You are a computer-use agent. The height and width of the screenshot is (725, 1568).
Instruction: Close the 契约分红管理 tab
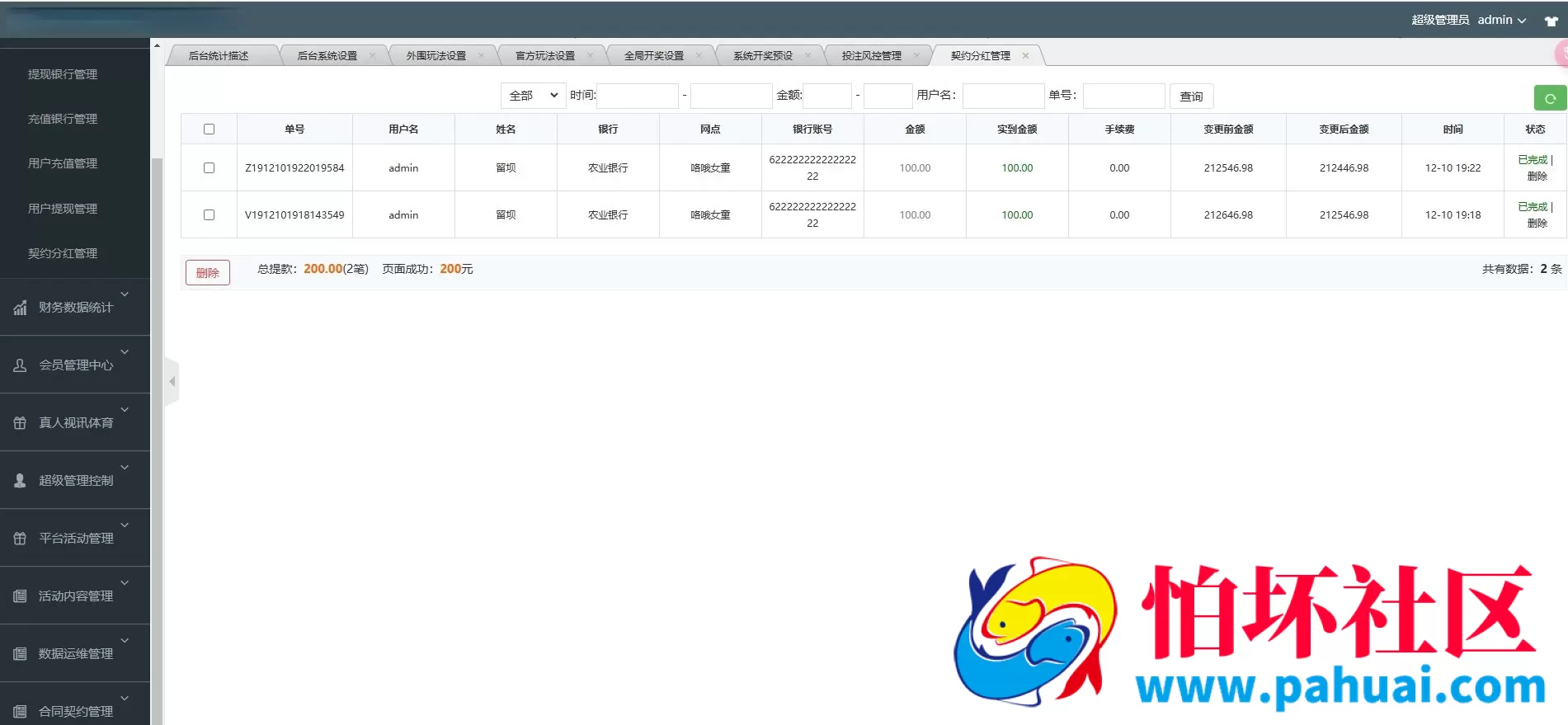[1025, 56]
